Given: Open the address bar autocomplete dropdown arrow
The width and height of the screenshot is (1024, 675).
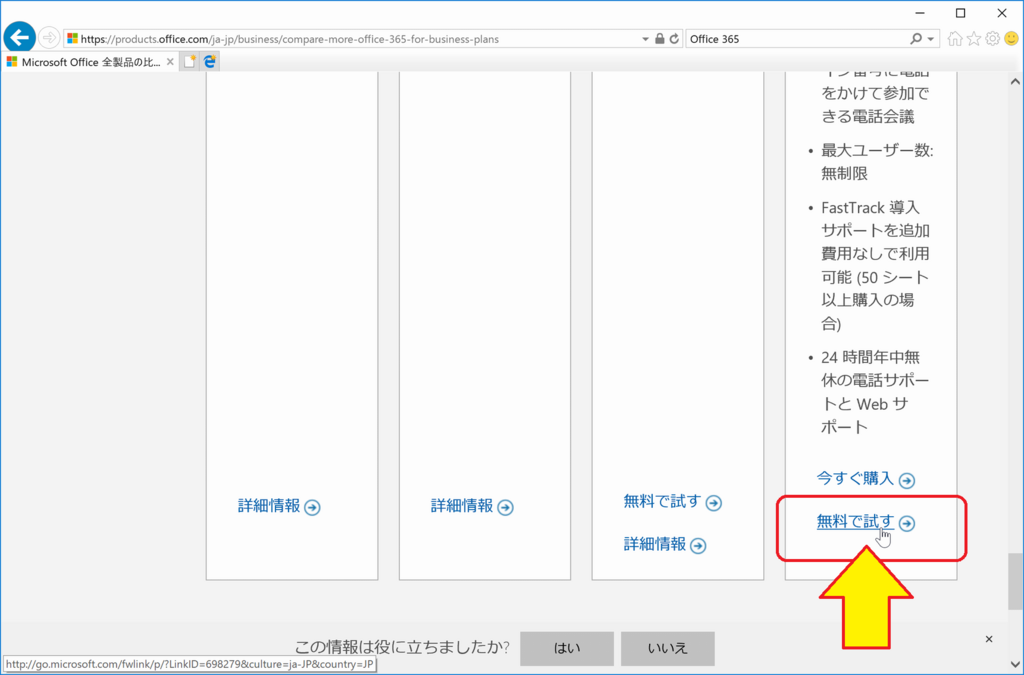Looking at the screenshot, I should (645, 39).
